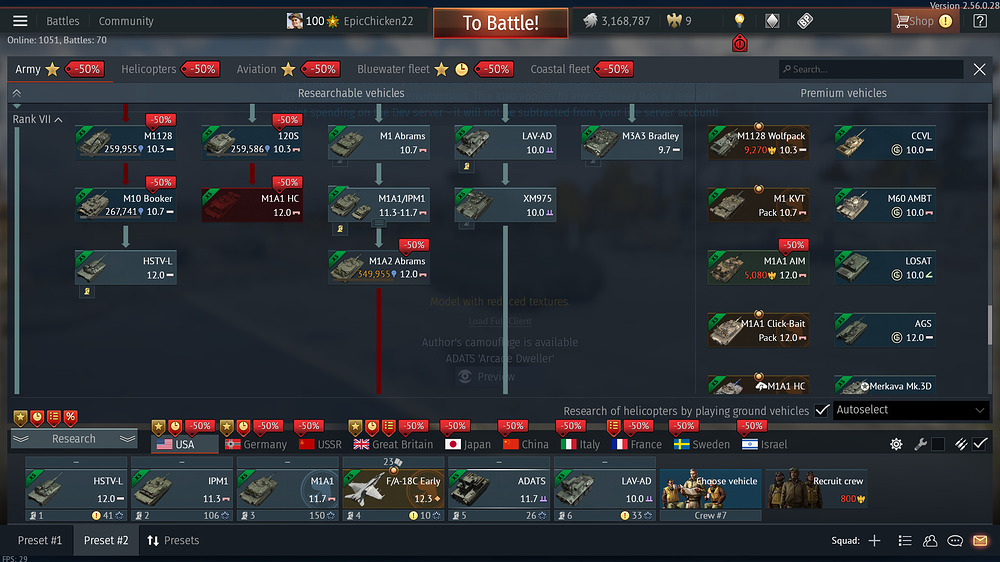Click the wrench auto-repair icon
The image size is (1000, 562).
point(920,444)
